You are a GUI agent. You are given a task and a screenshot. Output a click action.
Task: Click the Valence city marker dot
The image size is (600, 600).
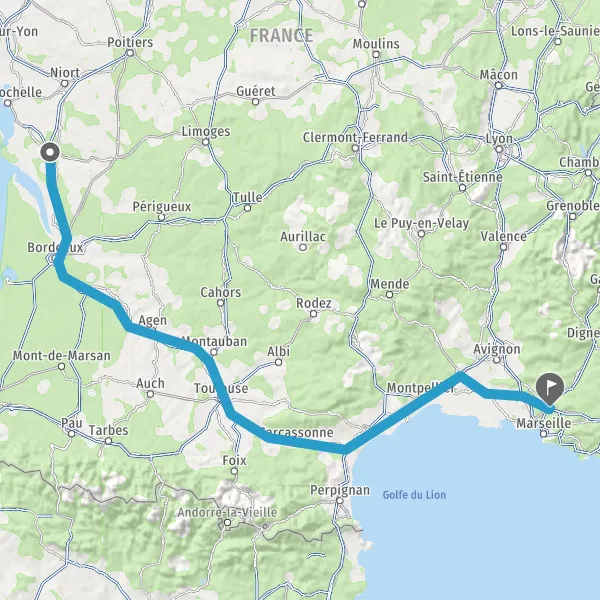(504, 247)
